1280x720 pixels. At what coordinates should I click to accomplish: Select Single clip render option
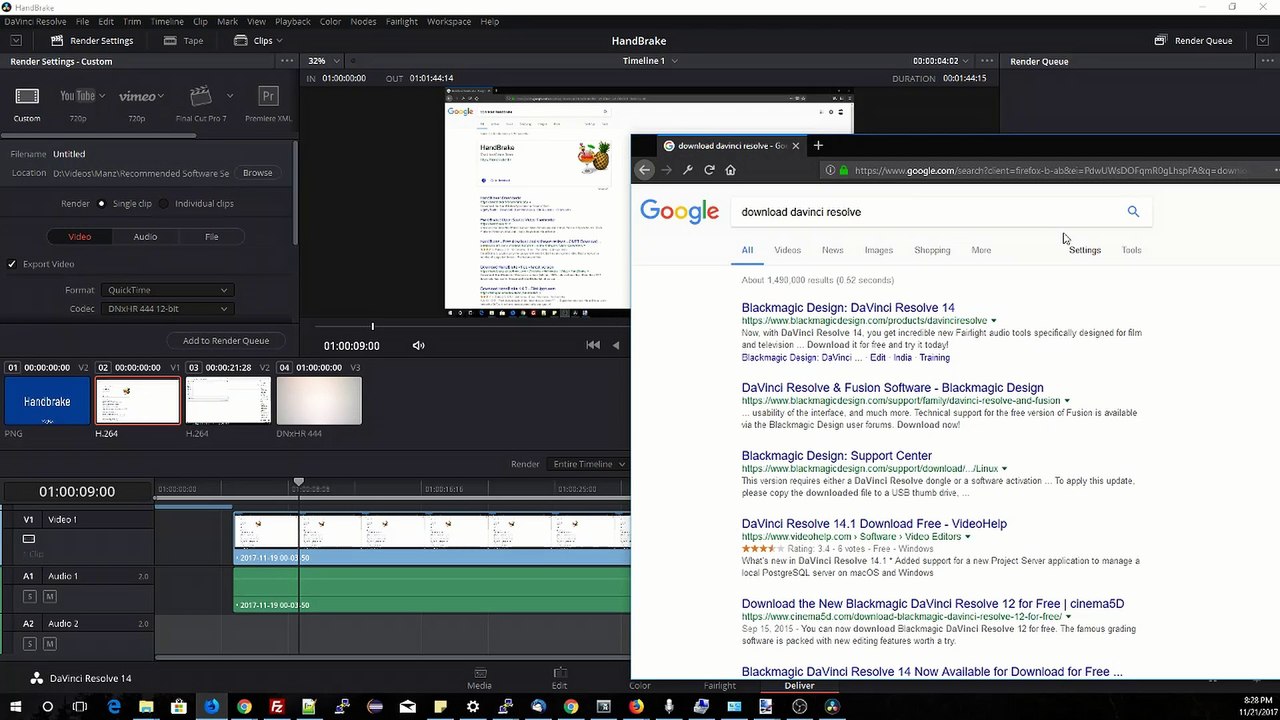tap(101, 203)
